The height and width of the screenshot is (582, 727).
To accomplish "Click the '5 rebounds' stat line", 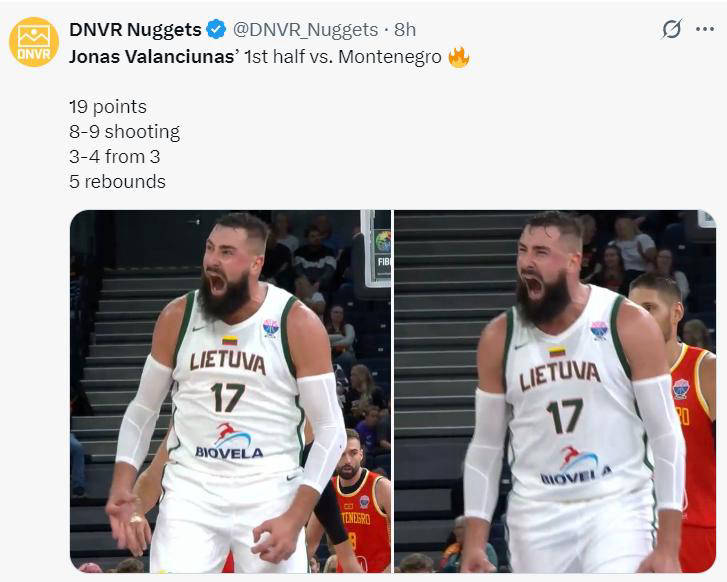I will point(117,182).
